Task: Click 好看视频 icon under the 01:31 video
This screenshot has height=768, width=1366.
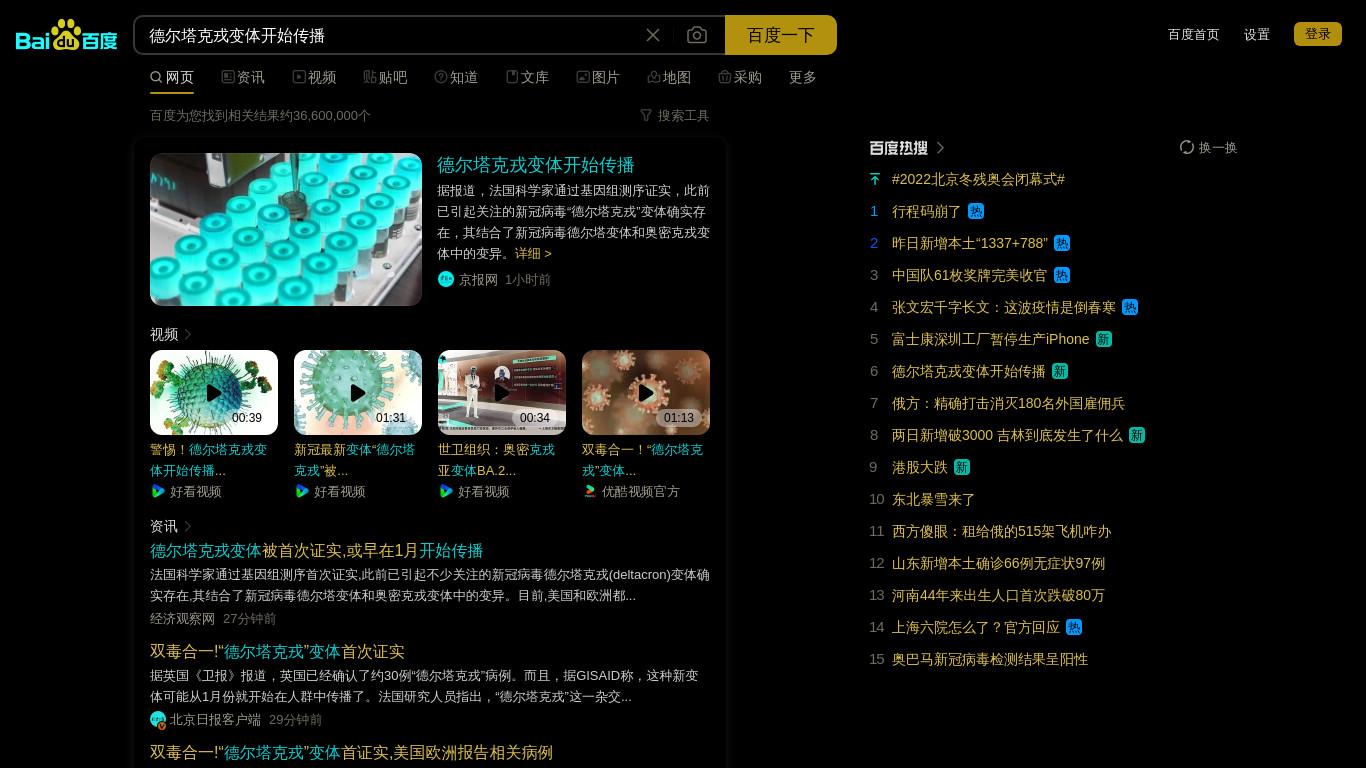Action: click(x=302, y=491)
